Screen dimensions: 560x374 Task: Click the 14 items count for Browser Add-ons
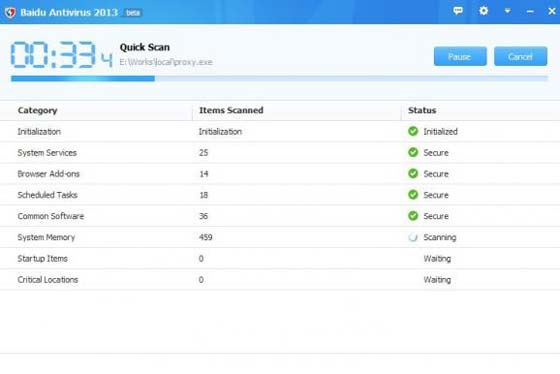coord(204,174)
